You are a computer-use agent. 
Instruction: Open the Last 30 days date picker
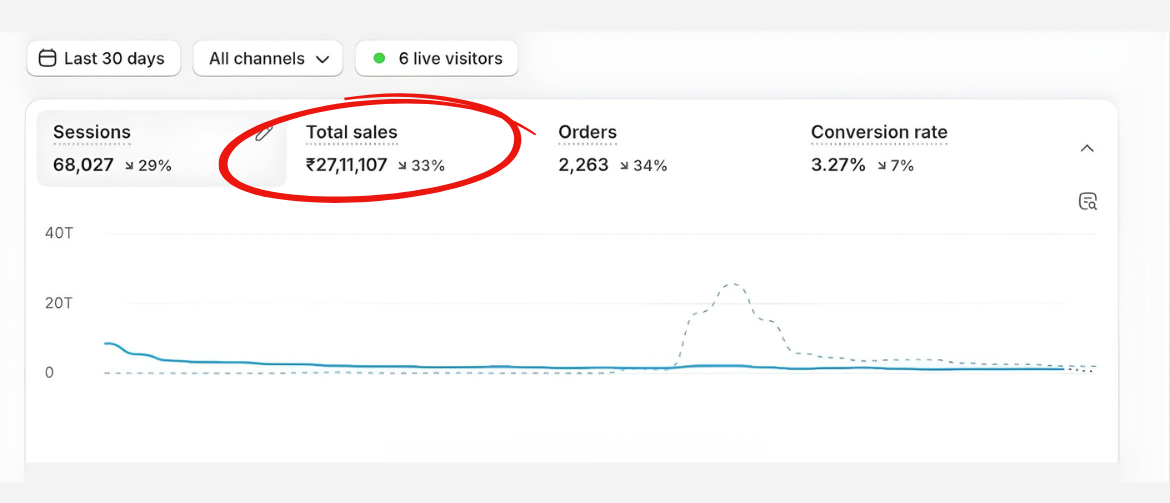tap(103, 59)
